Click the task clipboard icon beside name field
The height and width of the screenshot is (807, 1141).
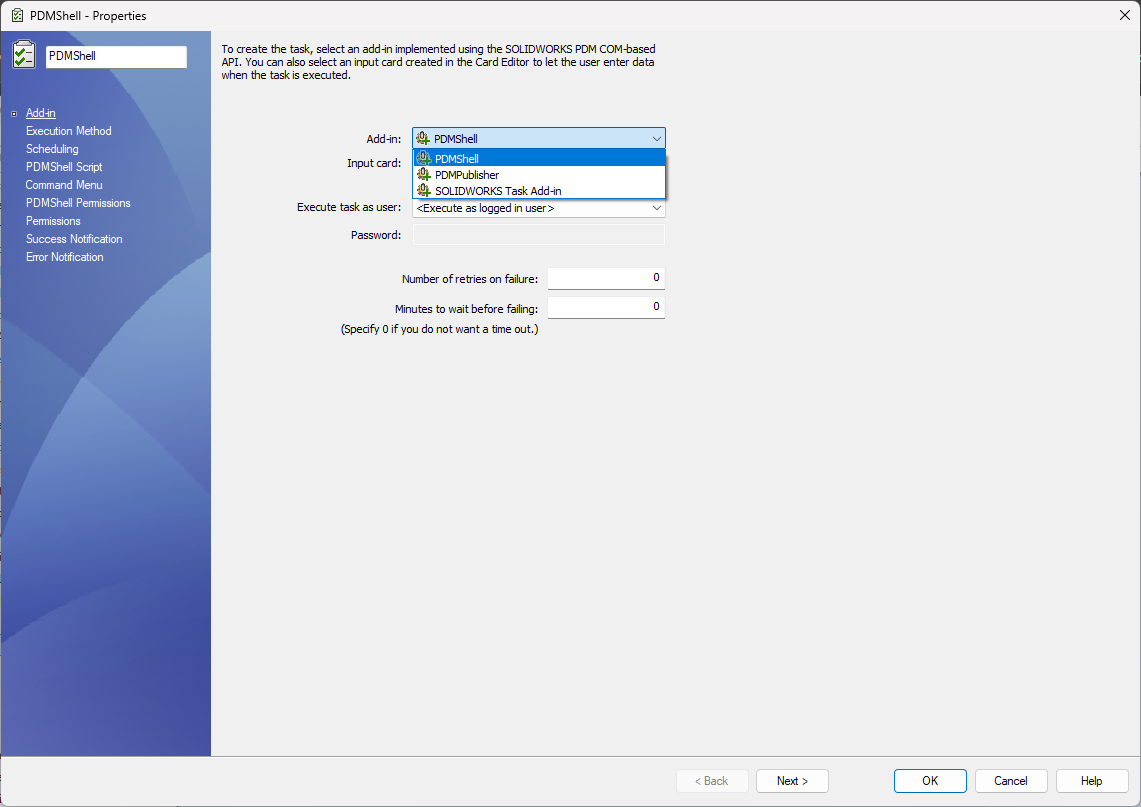click(23, 55)
